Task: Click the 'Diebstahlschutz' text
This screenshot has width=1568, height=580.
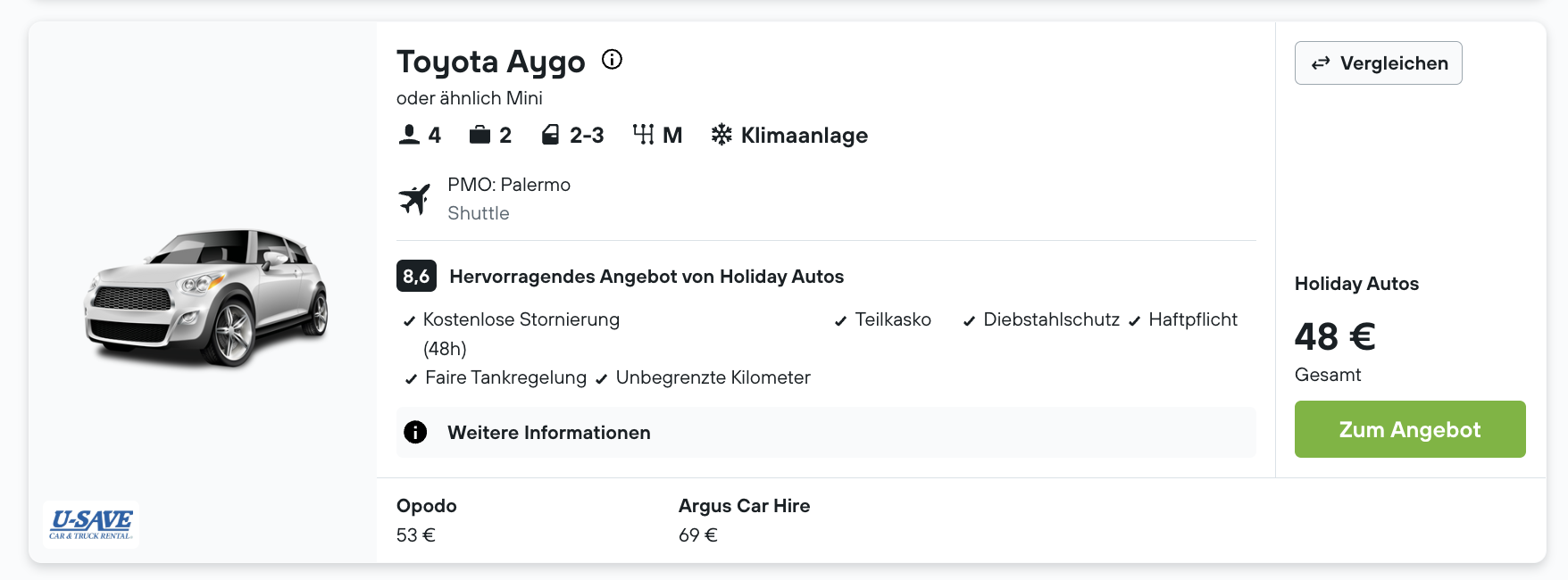Action: 1052,319
